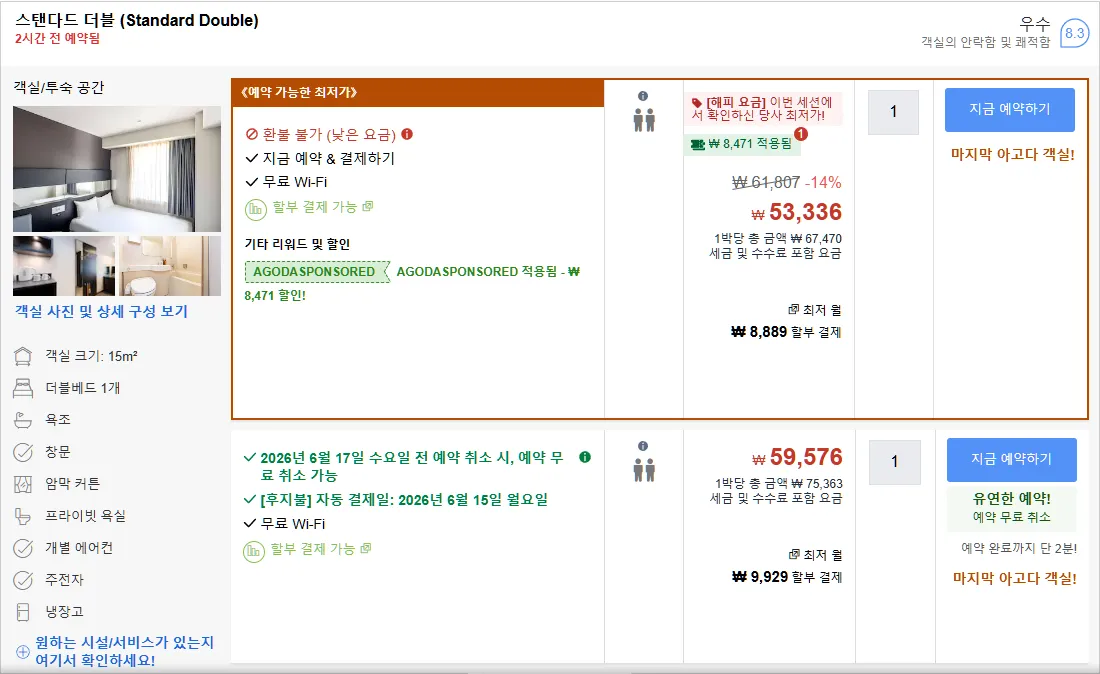Click the price ₩ 59,576
This screenshot has width=1100, height=674.
click(797, 457)
